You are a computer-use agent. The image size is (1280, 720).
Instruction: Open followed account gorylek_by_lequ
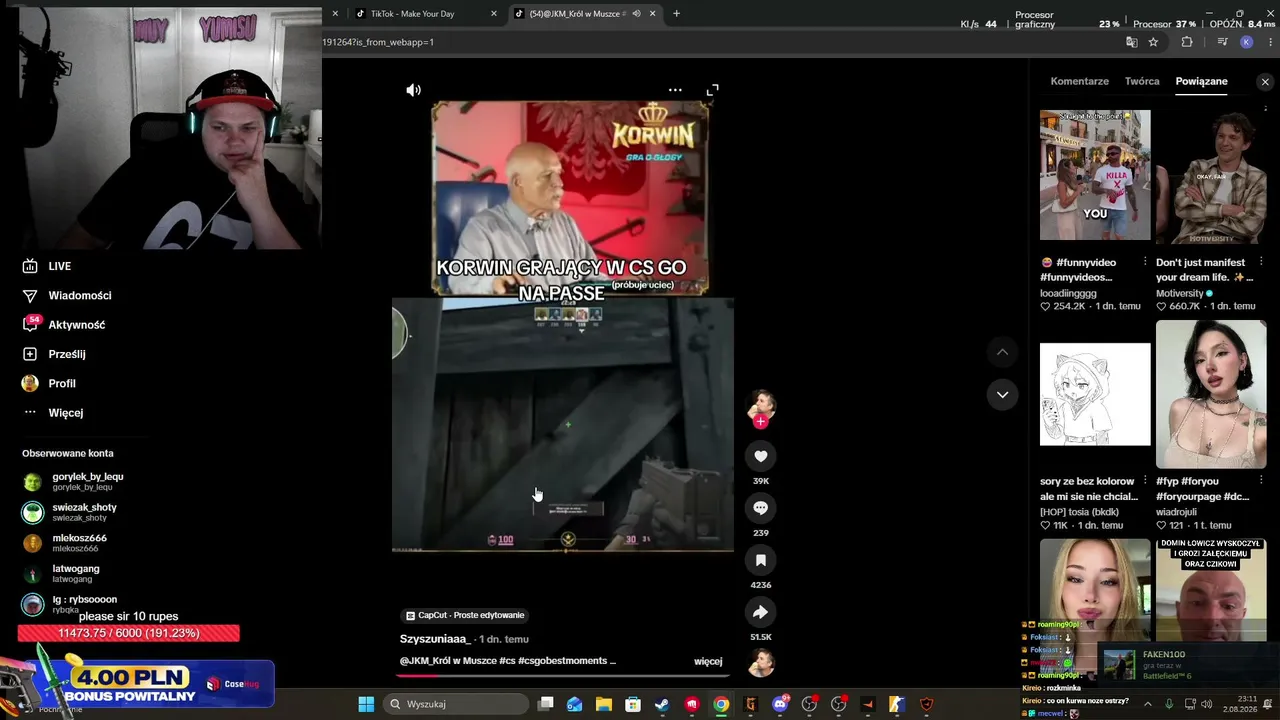click(74, 482)
